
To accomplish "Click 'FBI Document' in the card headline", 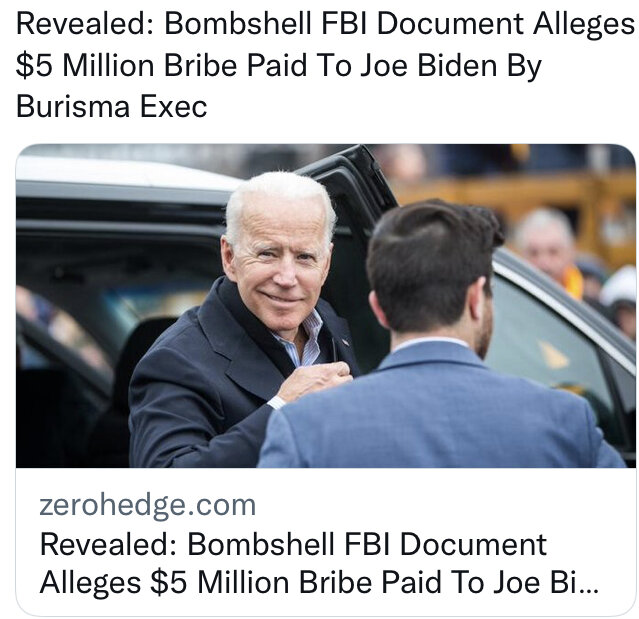I will [445, 544].
